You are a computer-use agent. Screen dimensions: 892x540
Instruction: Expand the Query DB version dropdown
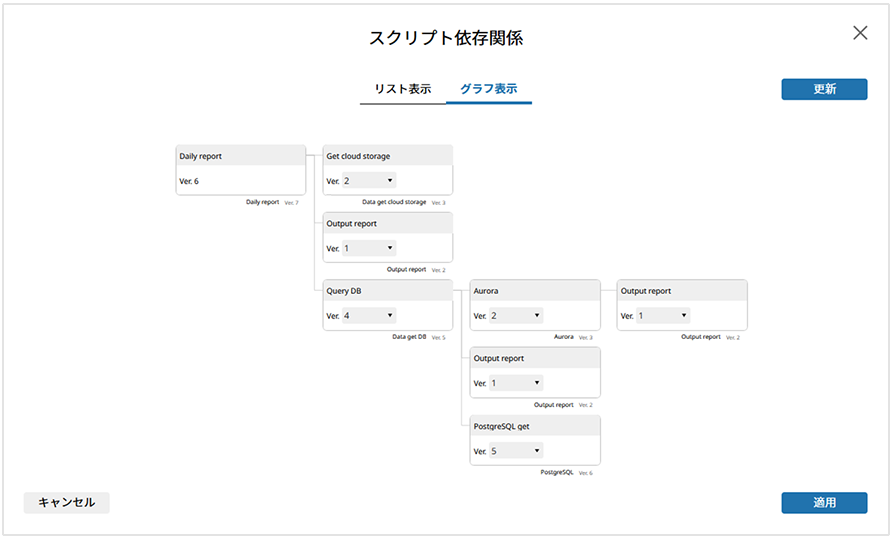pos(369,316)
